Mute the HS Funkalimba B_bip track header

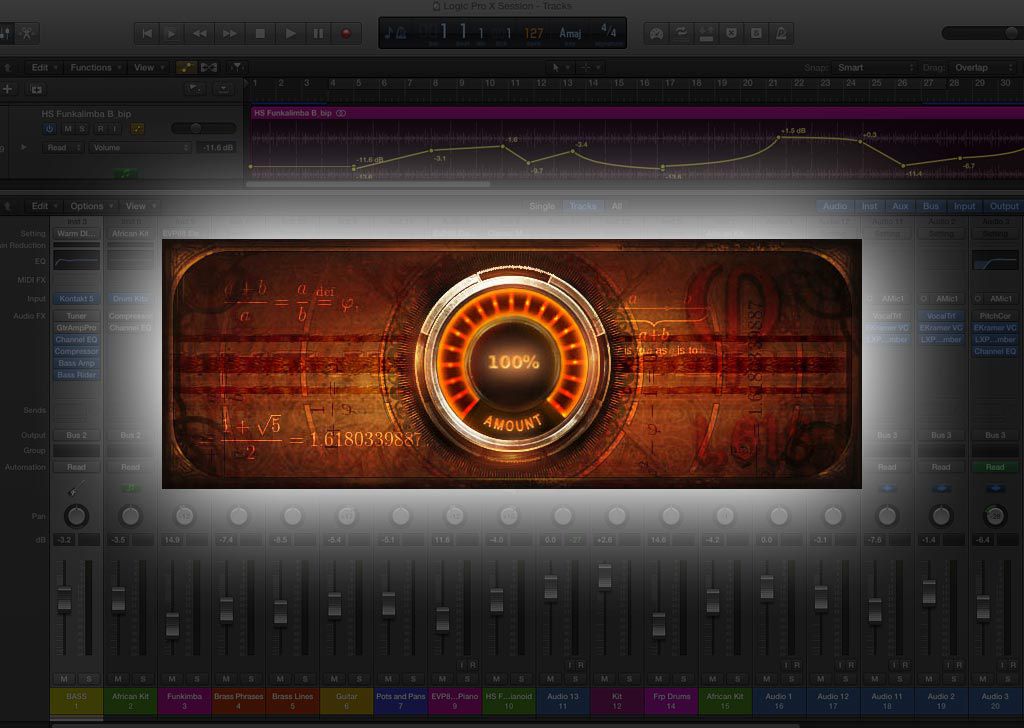click(68, 129)
